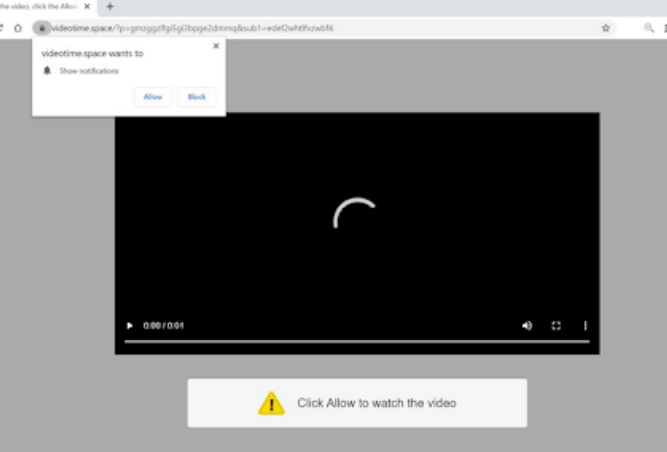Enter fullscreen video mode
This screenshot has width=667, height=452.
(x=556, y=326)
